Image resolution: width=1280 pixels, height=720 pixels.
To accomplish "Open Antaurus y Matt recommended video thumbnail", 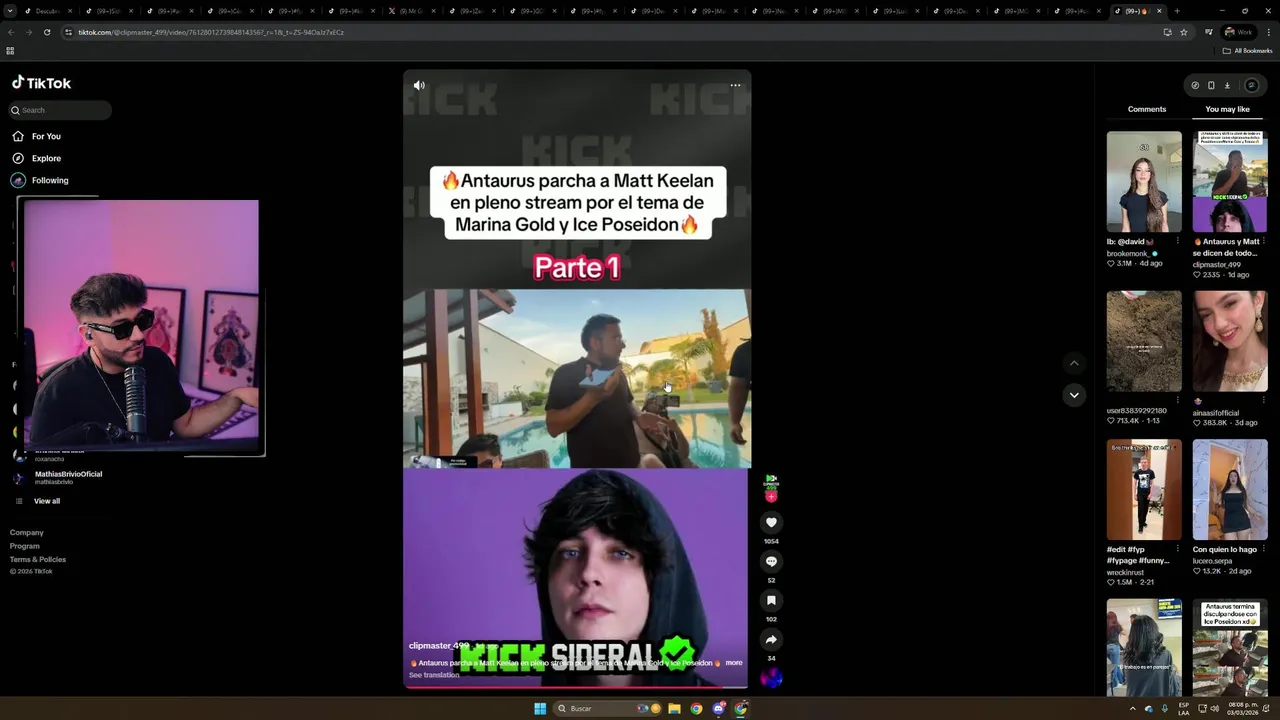I will 1230,181.
